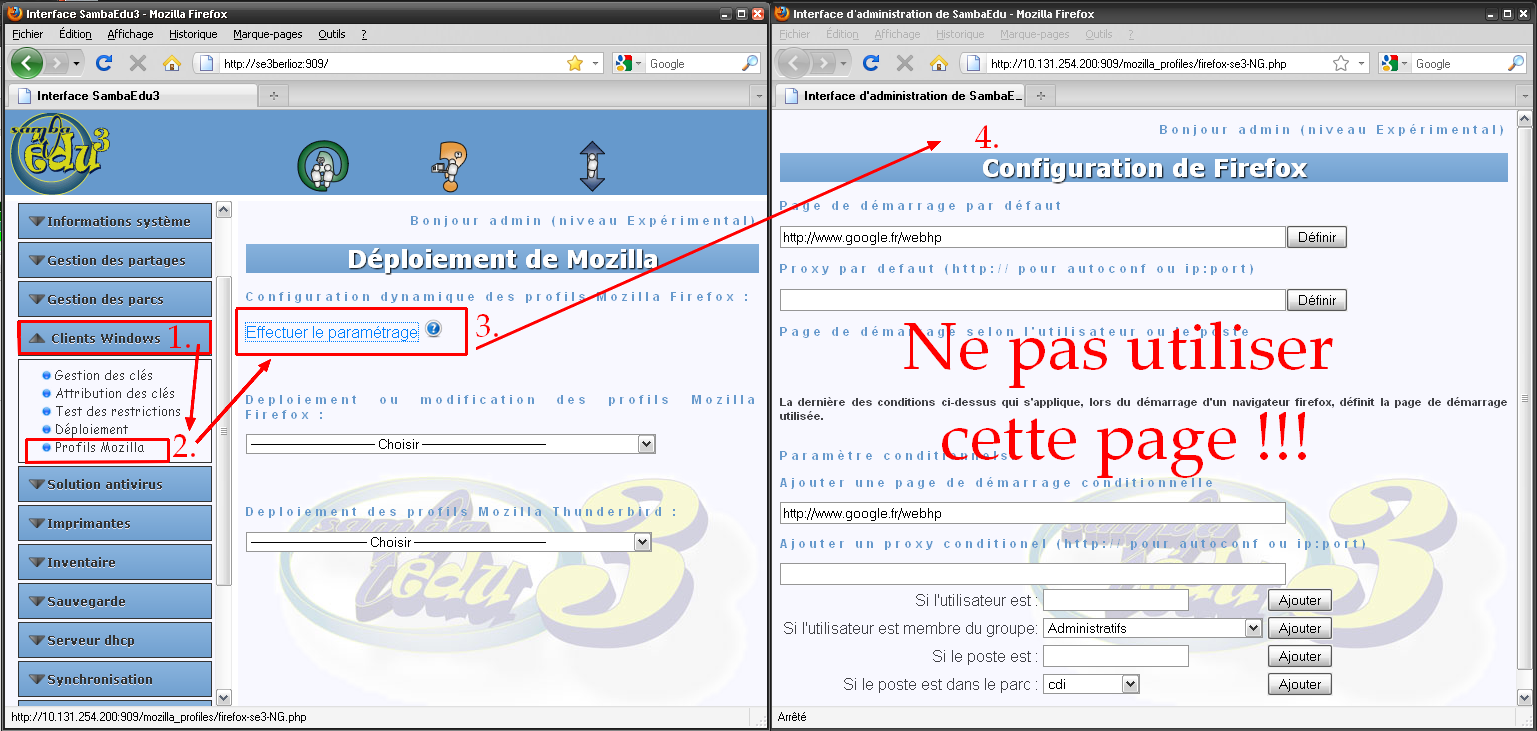Open Thunderbird profile Choisir dropdown
1537x731 pixels.
click(x=449, y=542)
